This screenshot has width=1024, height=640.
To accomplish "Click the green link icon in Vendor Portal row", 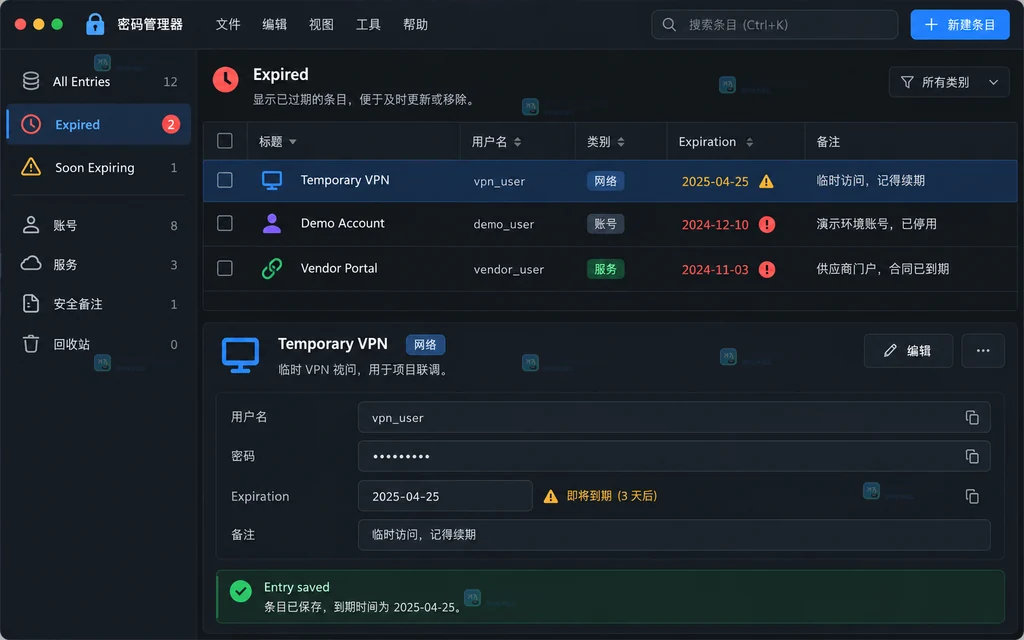I will coord(272,268).
